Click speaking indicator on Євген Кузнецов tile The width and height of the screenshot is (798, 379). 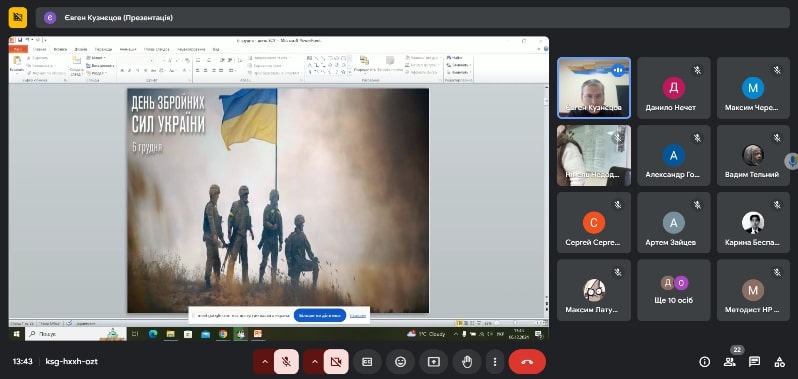pyautogui.click(x=618, y=70)
